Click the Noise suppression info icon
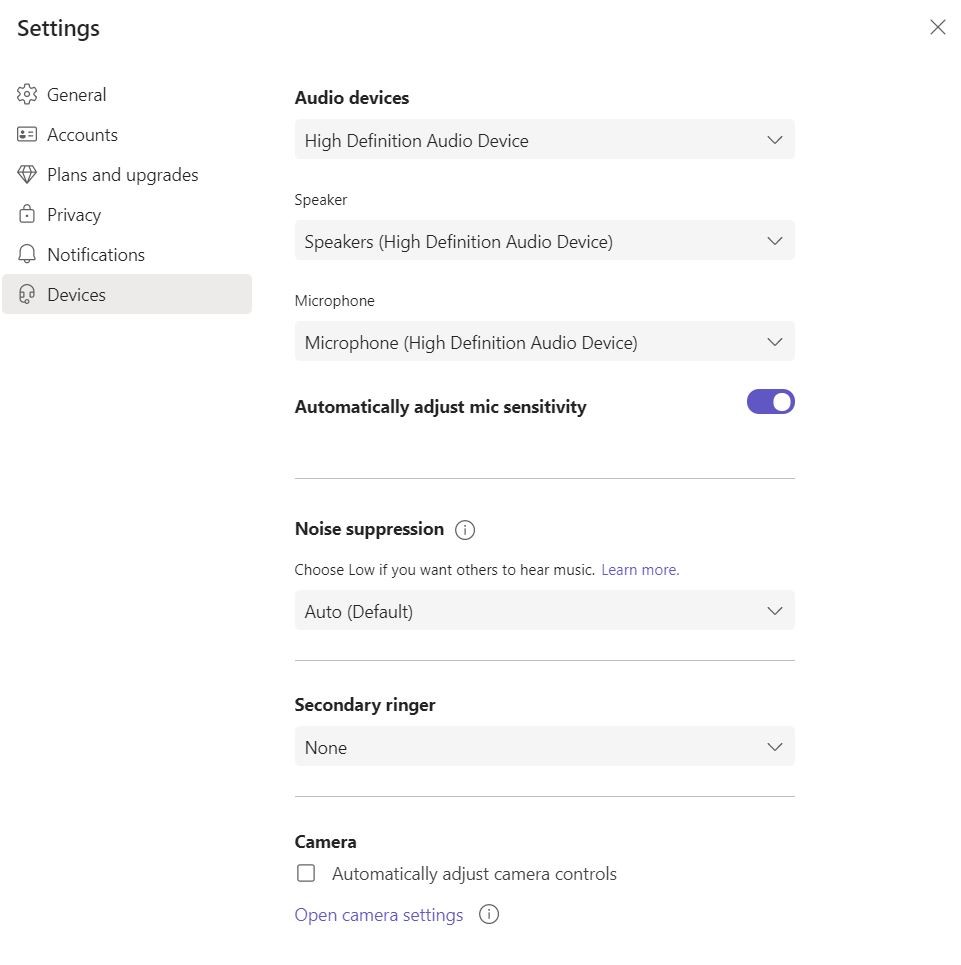The height and width of the screenshot is (965, 961). pos(465,530)
